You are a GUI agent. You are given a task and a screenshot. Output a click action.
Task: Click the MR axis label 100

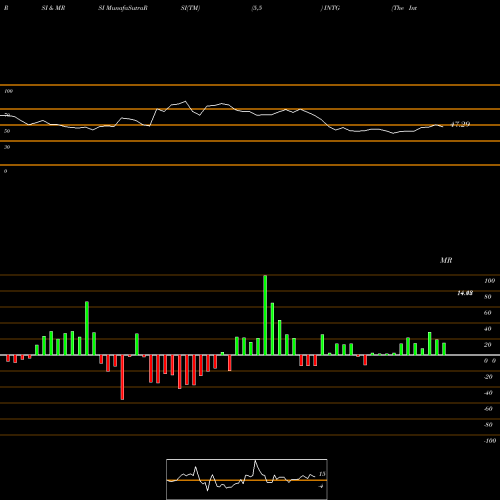[490, 281]
